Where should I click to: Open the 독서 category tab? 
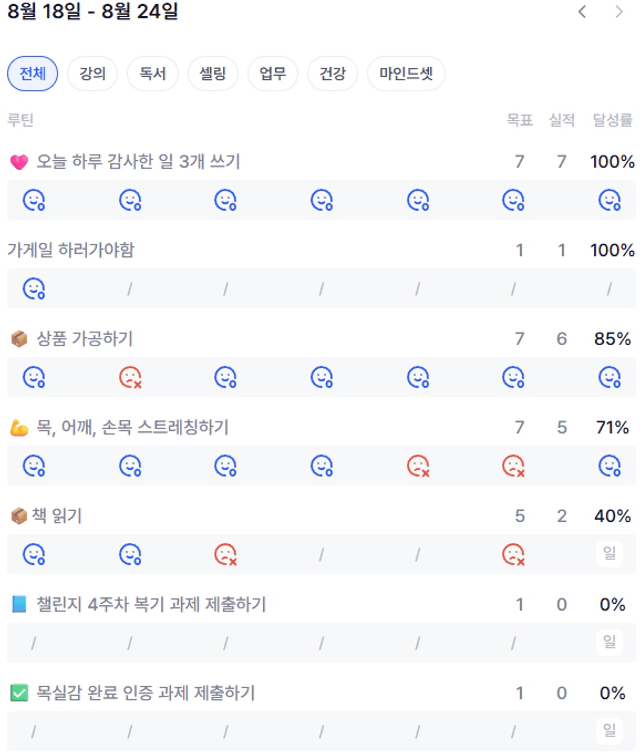point(153,74)
